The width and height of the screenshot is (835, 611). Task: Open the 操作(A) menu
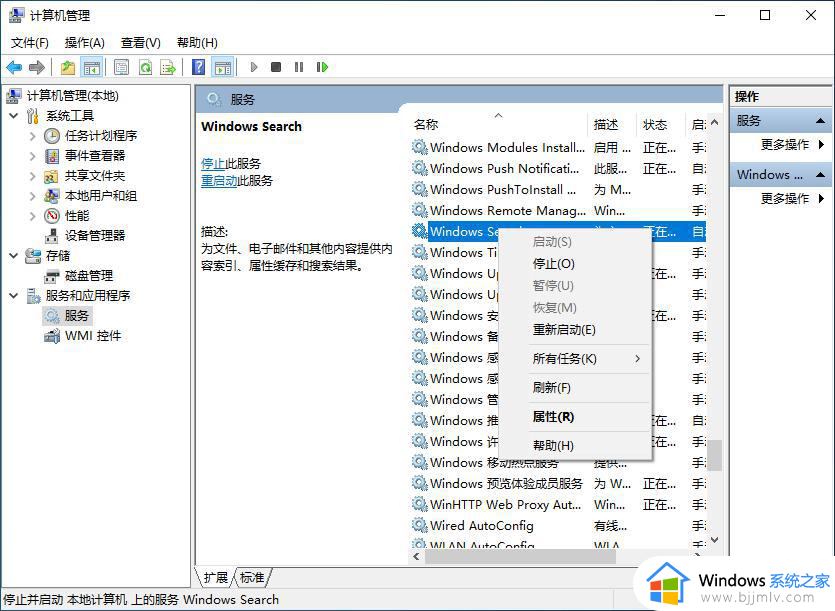click(85, 43)
